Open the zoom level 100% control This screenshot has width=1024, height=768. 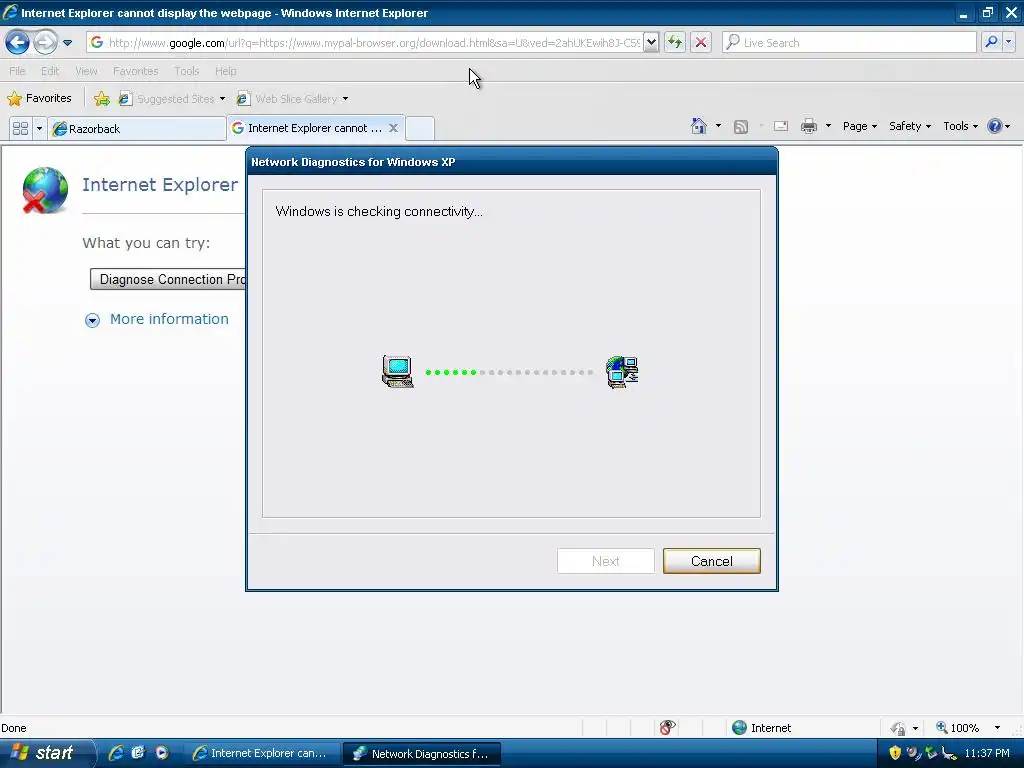958,728
